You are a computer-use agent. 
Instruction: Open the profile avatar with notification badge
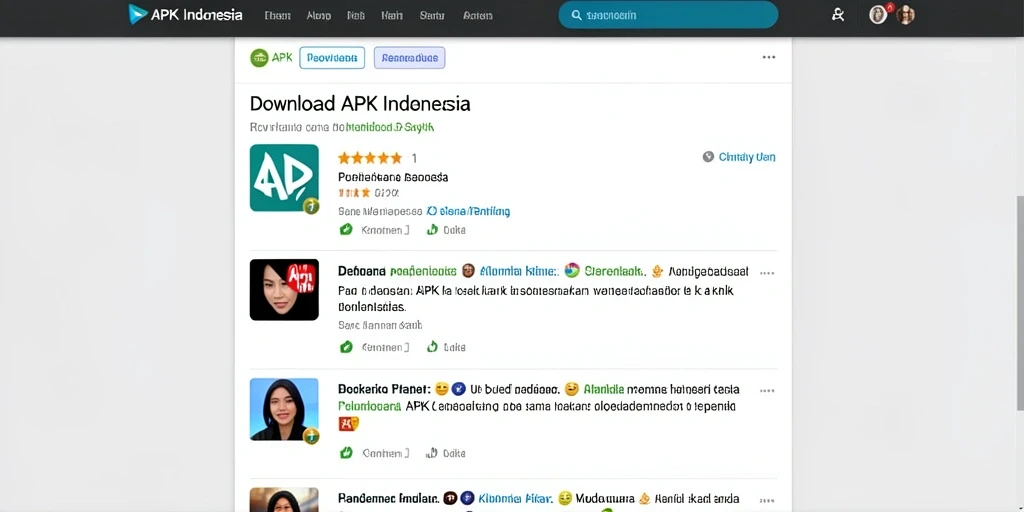(878, 14)
